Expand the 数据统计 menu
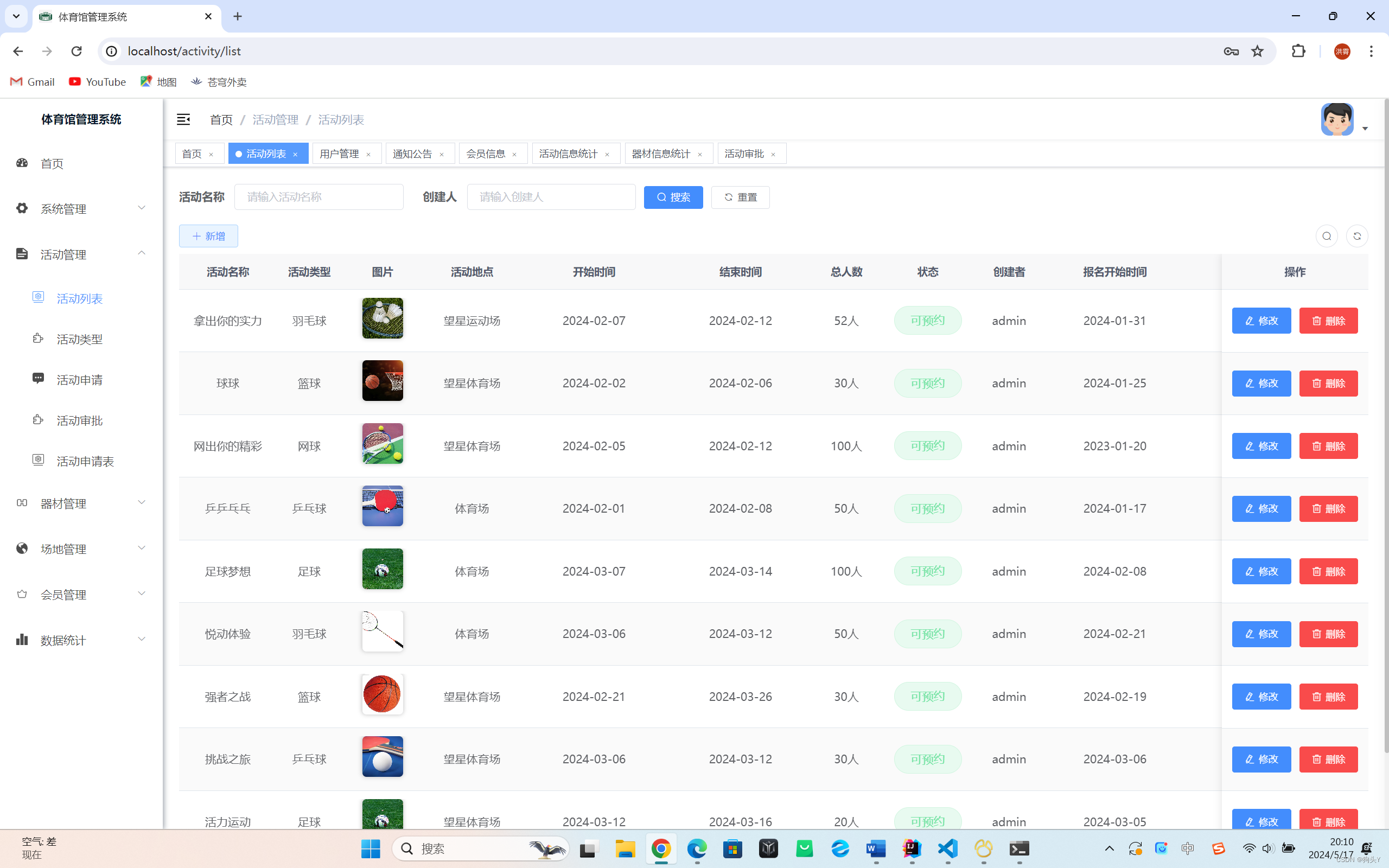1389x868 pixels. tap(81, 640)
